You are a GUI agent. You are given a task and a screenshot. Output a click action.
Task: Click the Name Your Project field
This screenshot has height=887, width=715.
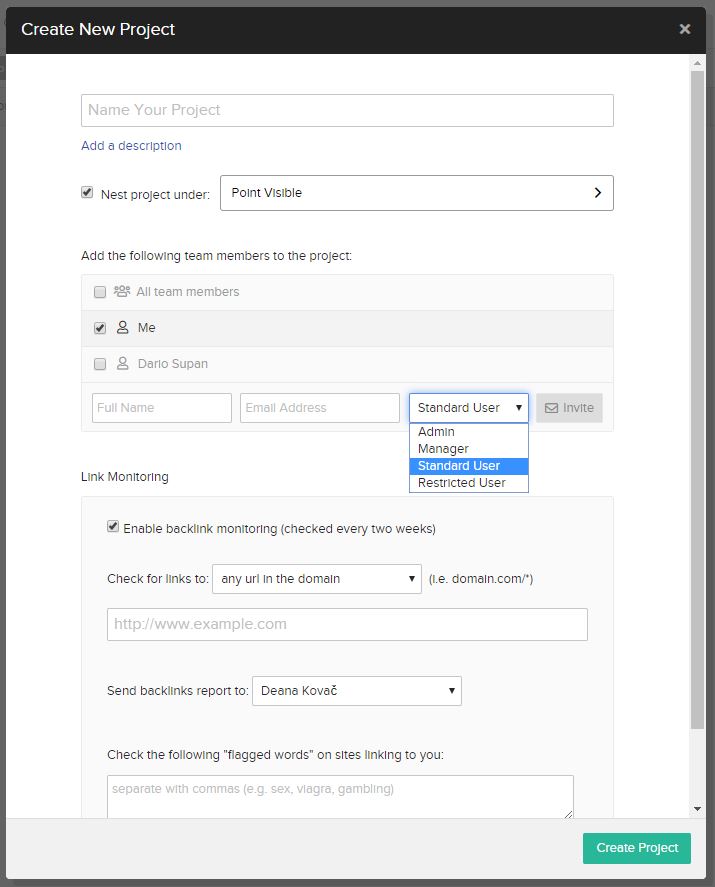tap(347, 110)
